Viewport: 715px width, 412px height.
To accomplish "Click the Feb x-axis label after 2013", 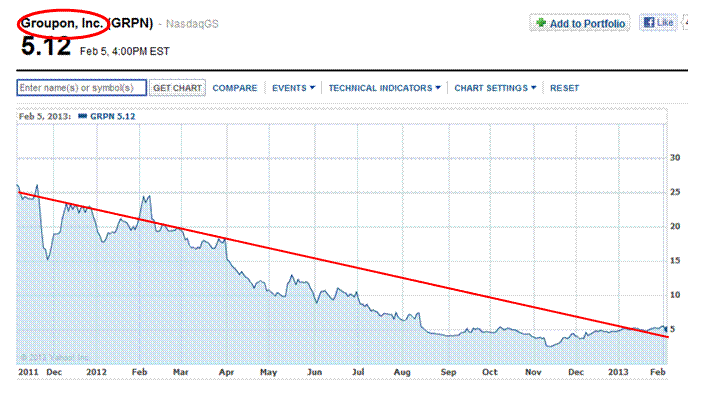I will 658,372.
